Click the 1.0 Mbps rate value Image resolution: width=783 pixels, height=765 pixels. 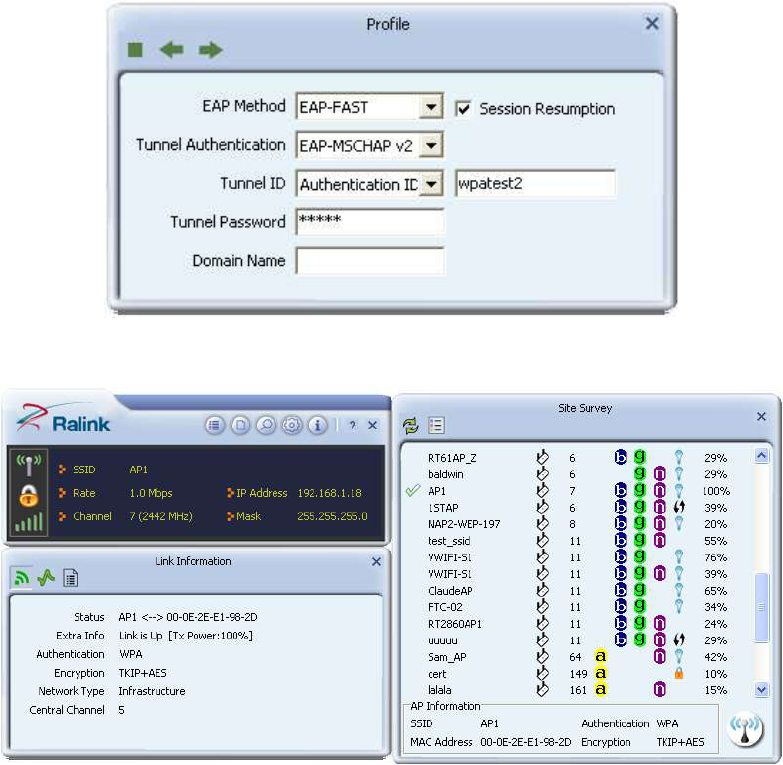[151, 493]
